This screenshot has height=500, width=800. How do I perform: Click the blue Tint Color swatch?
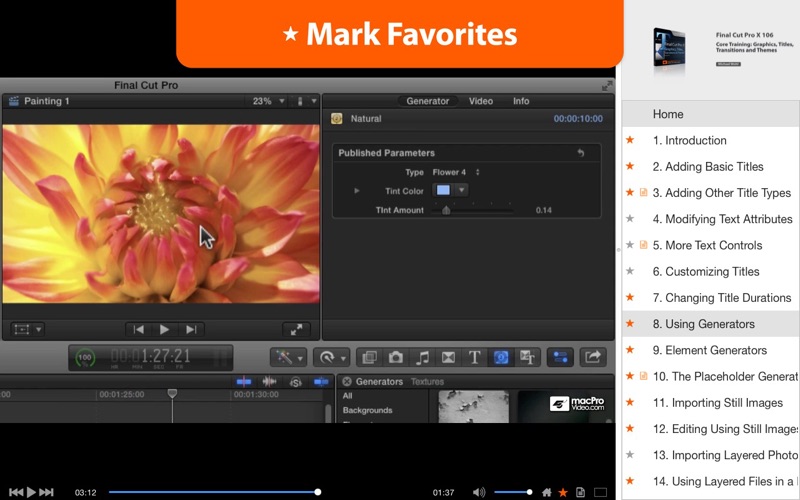(443, 190)
